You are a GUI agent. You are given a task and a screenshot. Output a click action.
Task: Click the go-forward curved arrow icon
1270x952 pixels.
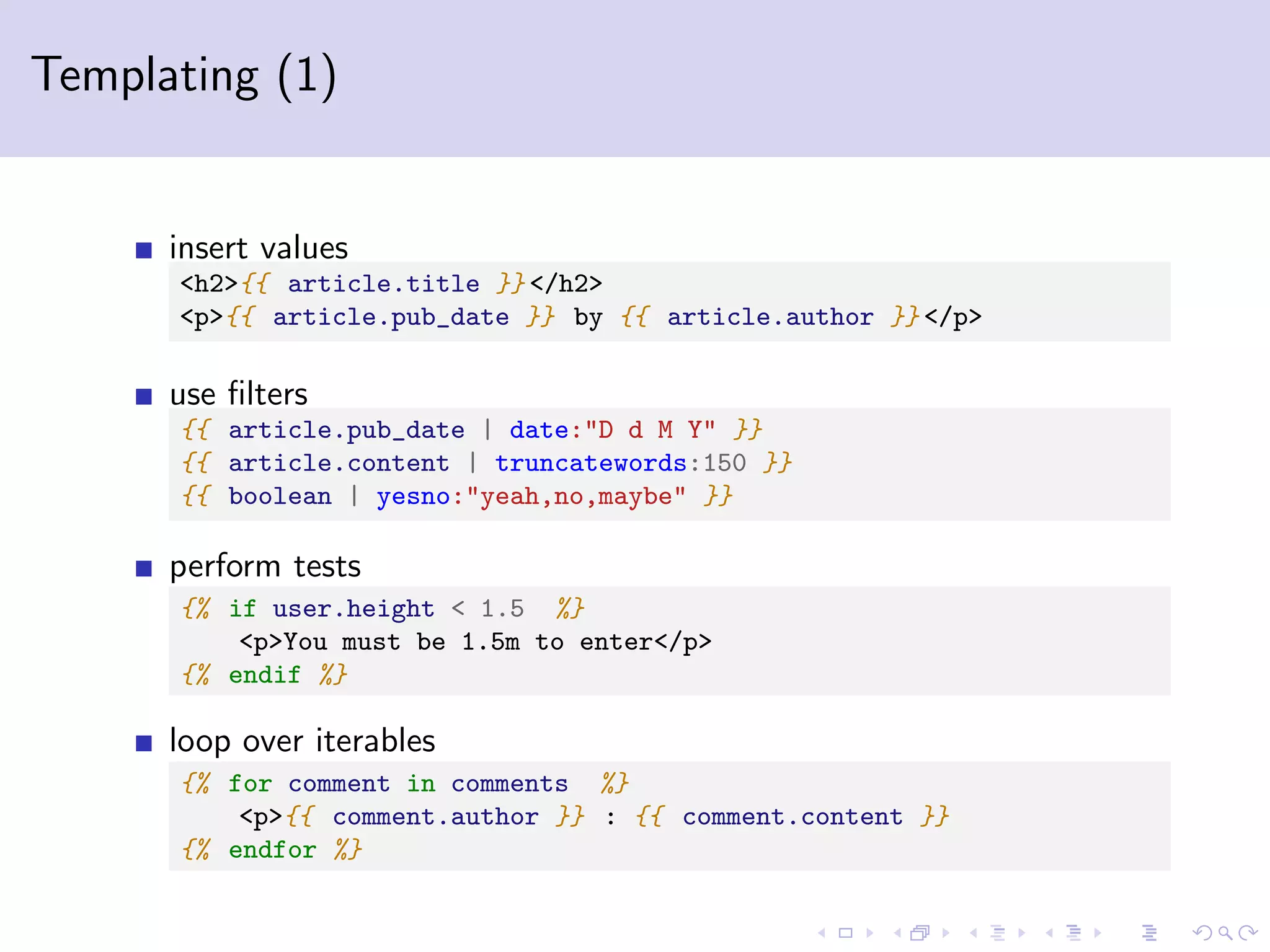point(1248,933)
